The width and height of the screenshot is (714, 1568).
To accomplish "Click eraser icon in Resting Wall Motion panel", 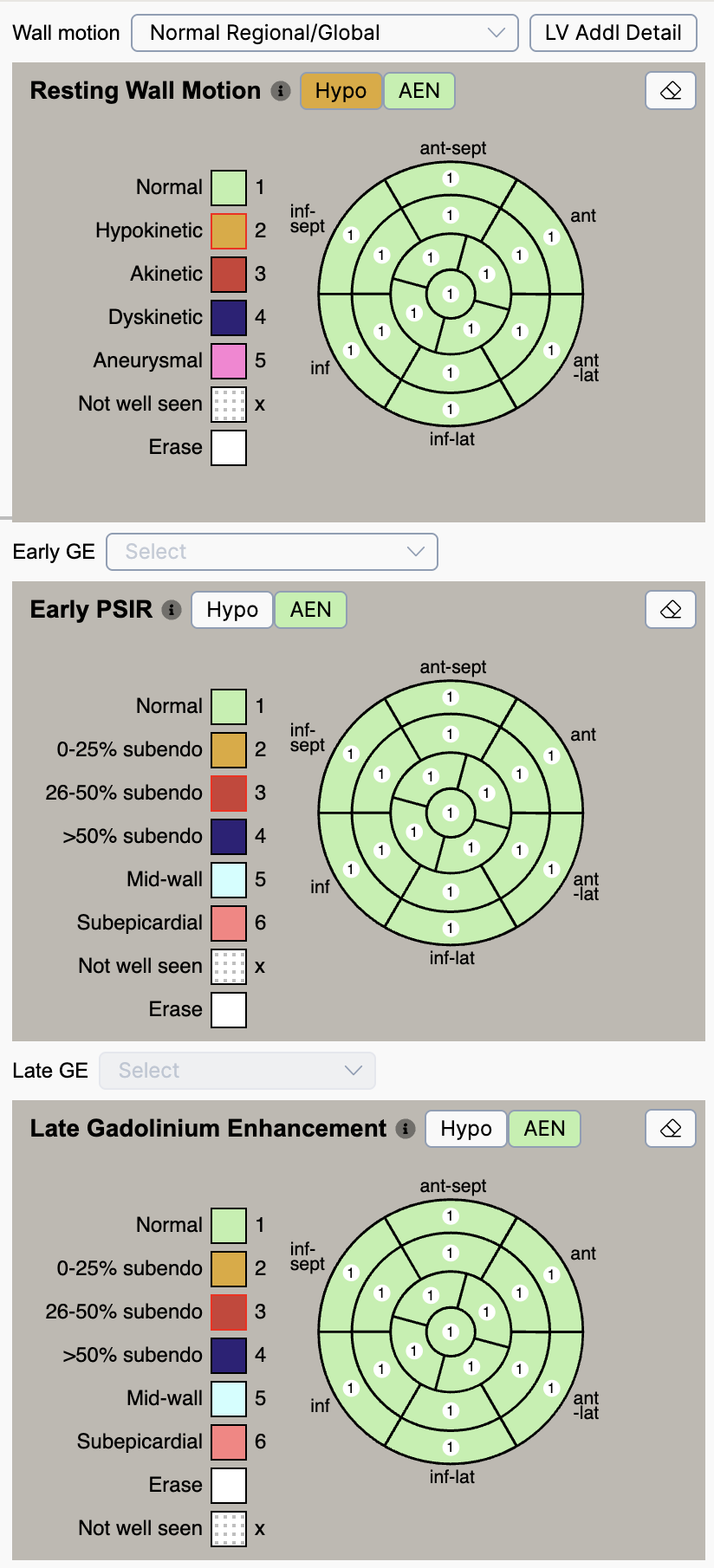I will coord(670,91).
